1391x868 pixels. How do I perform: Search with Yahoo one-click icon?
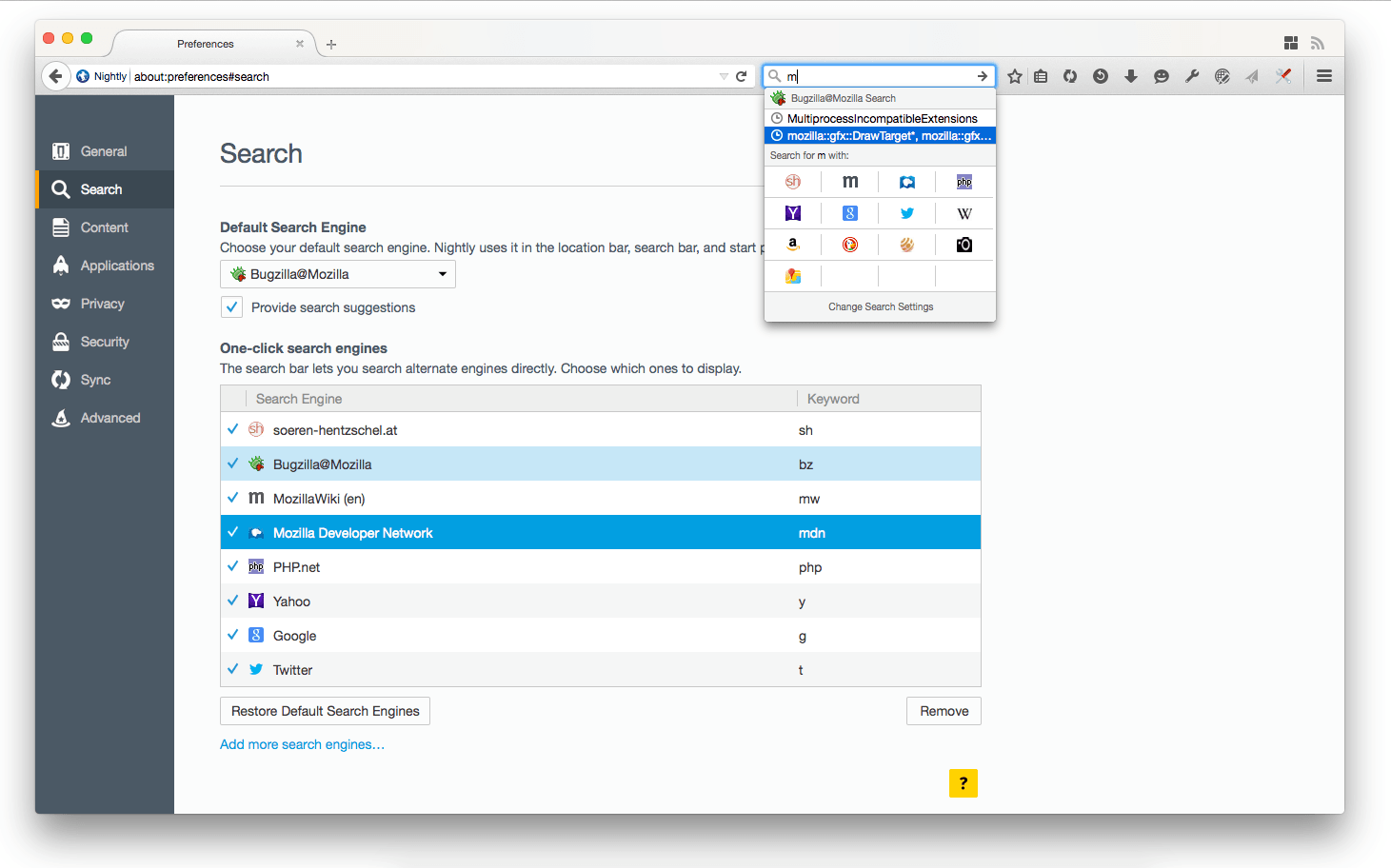(793, 213)
